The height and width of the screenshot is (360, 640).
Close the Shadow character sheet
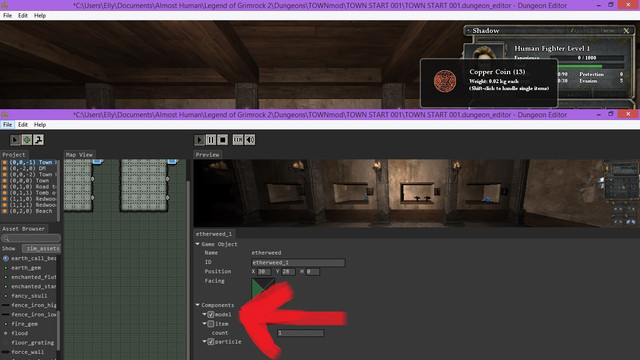click(626, 31)
